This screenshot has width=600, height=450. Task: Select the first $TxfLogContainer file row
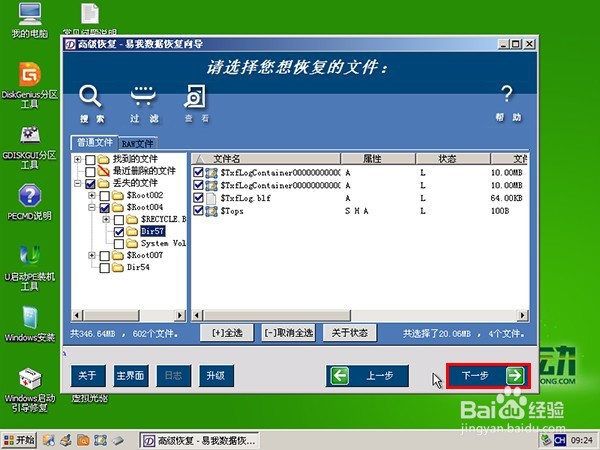[360, 173]
